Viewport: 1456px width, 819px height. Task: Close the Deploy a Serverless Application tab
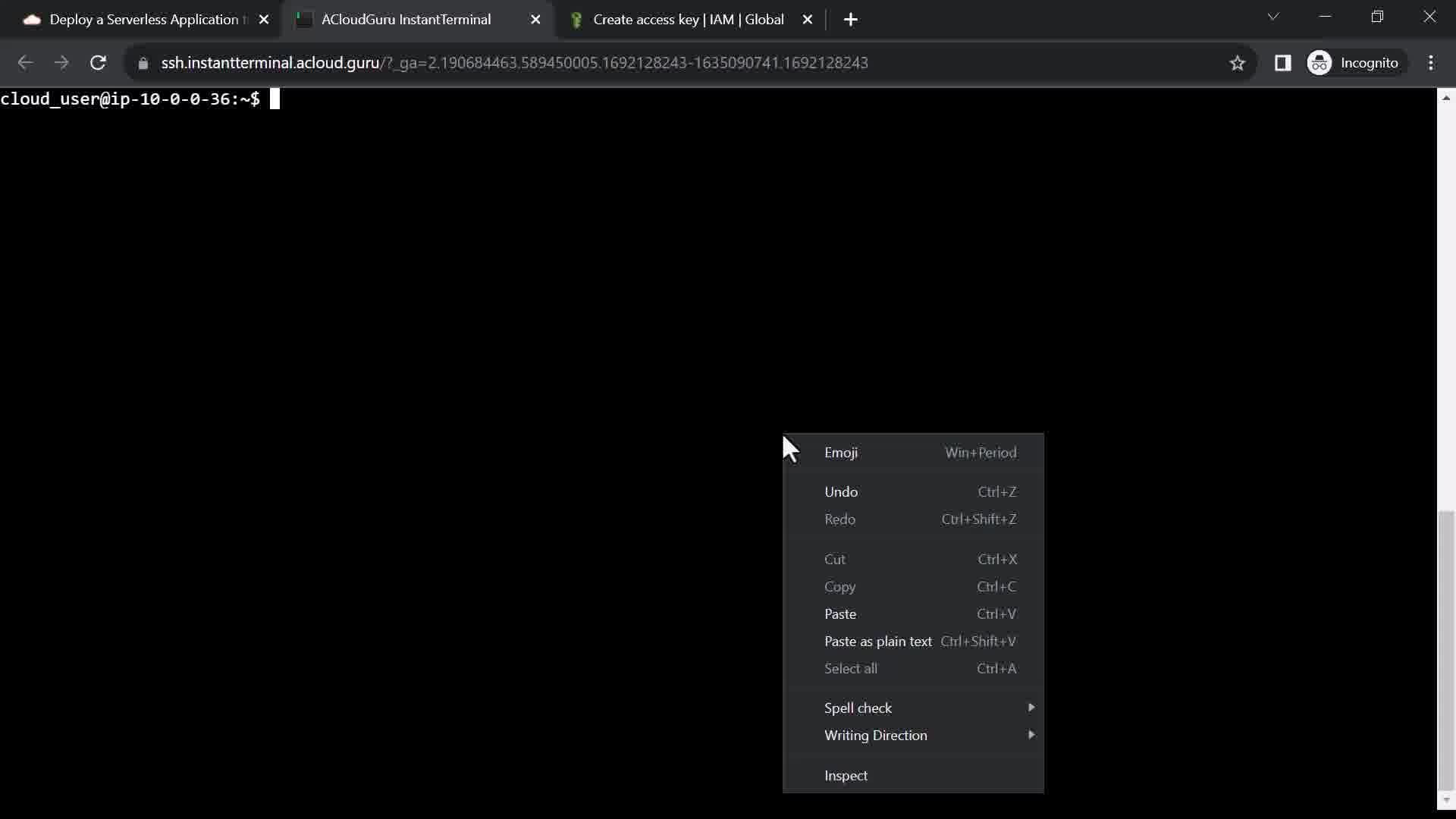264,20
